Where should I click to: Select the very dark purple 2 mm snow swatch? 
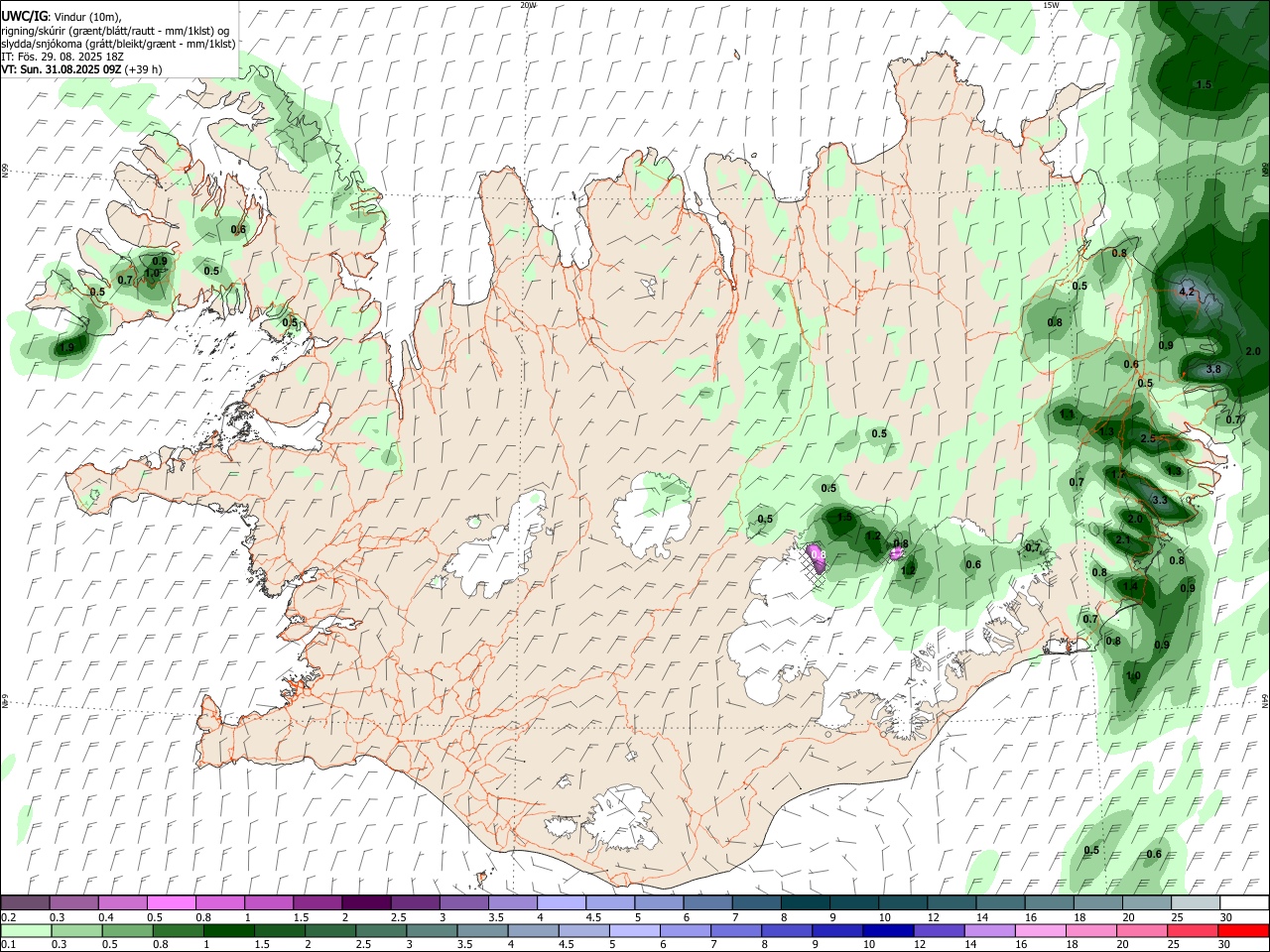tap(365, 902)
